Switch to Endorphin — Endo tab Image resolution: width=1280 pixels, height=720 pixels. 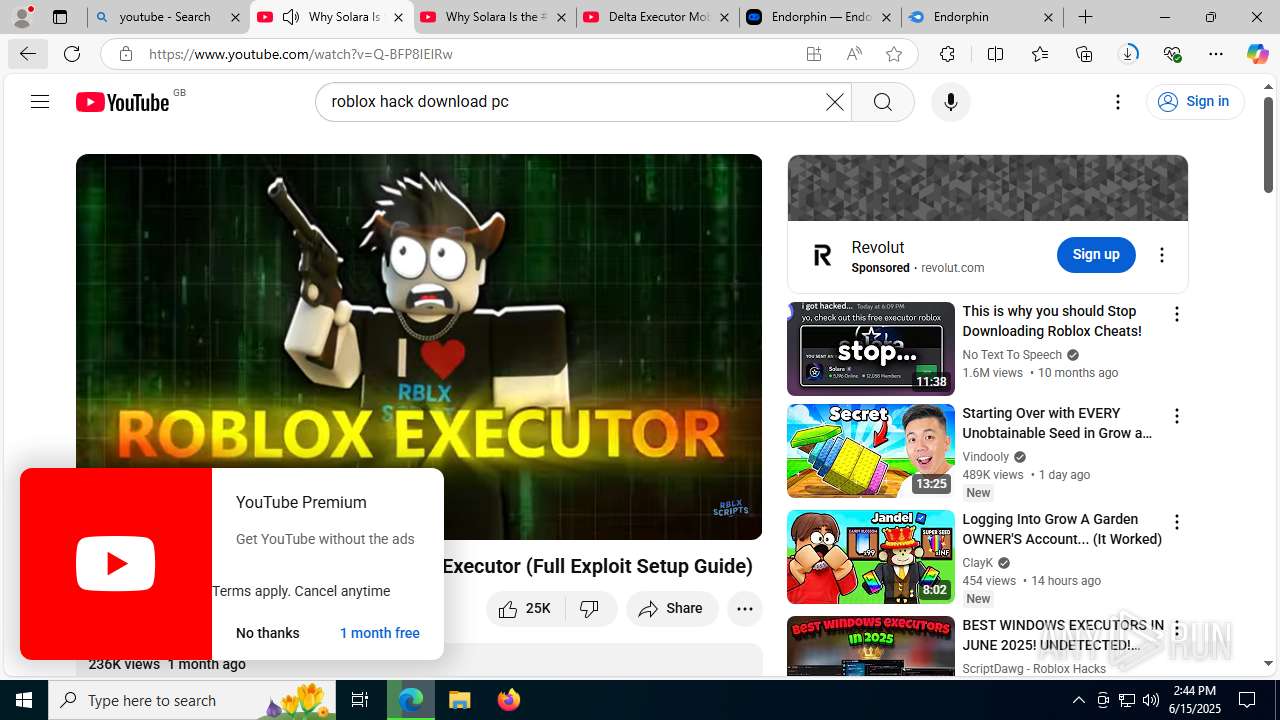(820, 17)
